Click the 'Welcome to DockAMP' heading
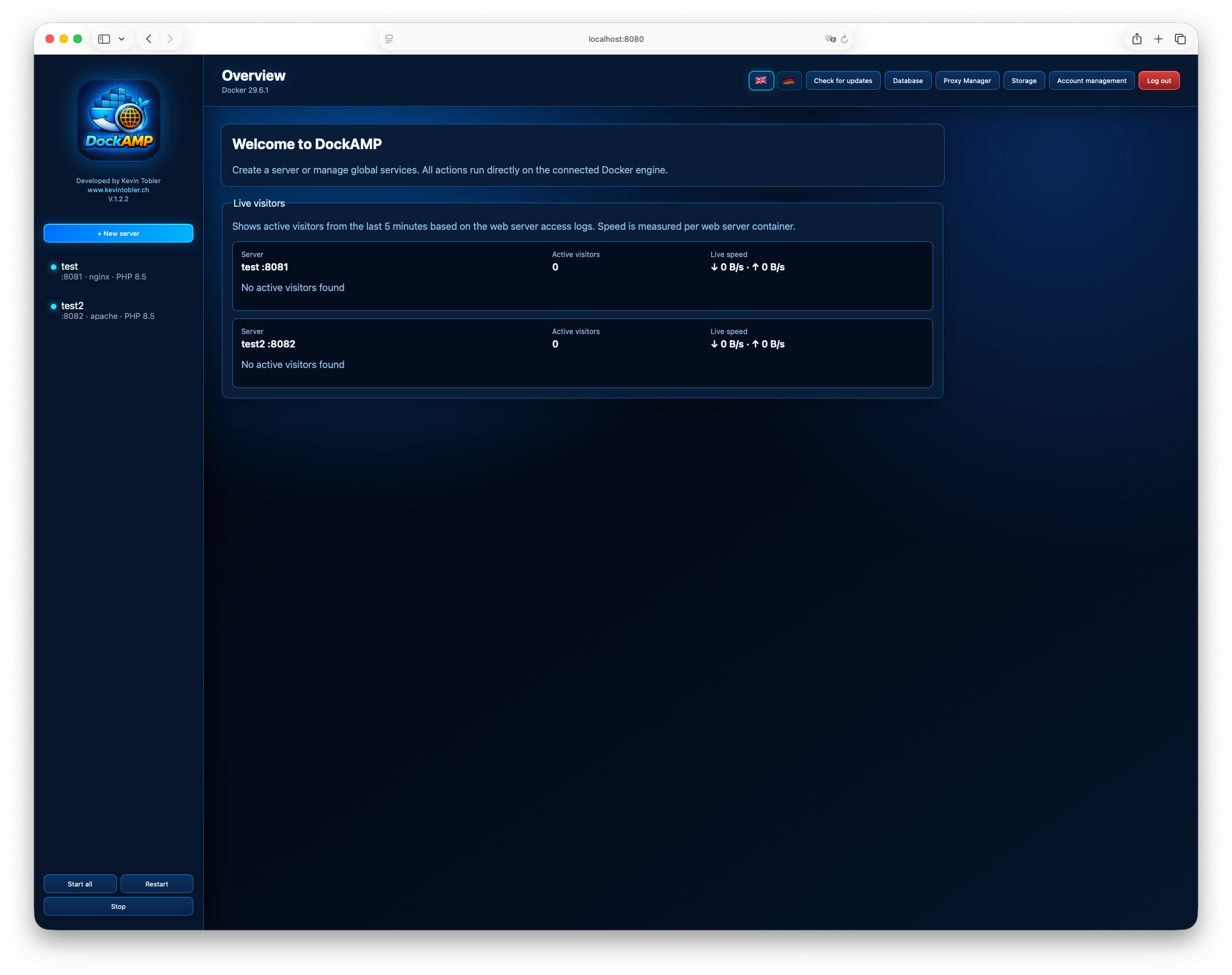This screenshot has width=1232, height=975. coord(307,144)
